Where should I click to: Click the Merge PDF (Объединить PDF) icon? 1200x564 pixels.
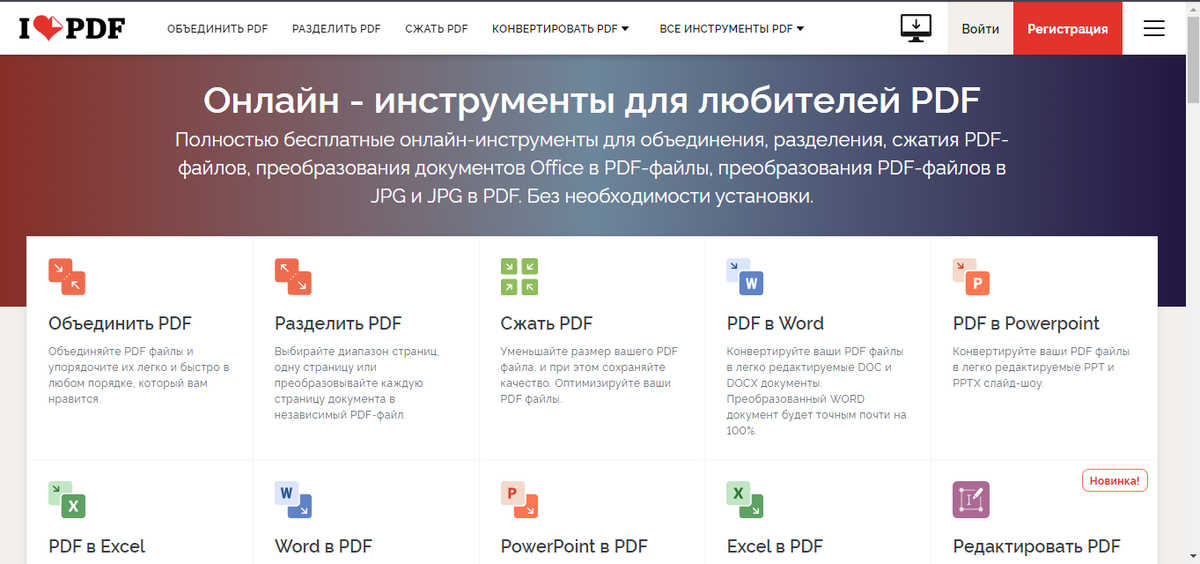67,276
